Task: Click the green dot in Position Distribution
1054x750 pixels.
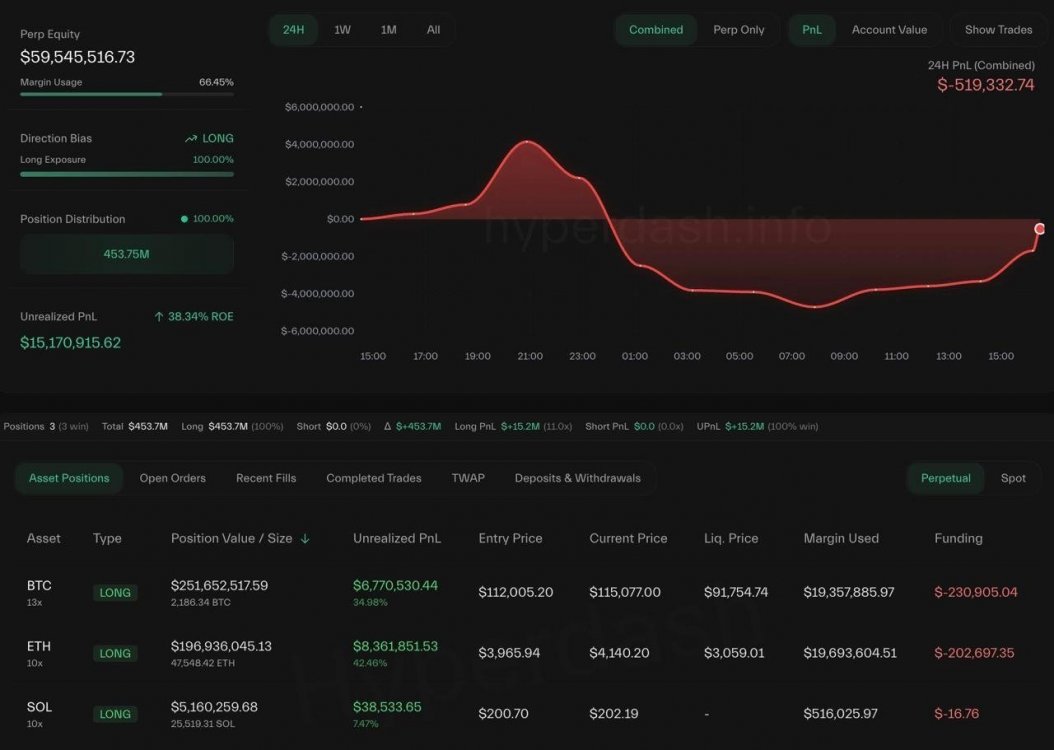Action: point(184,219)
